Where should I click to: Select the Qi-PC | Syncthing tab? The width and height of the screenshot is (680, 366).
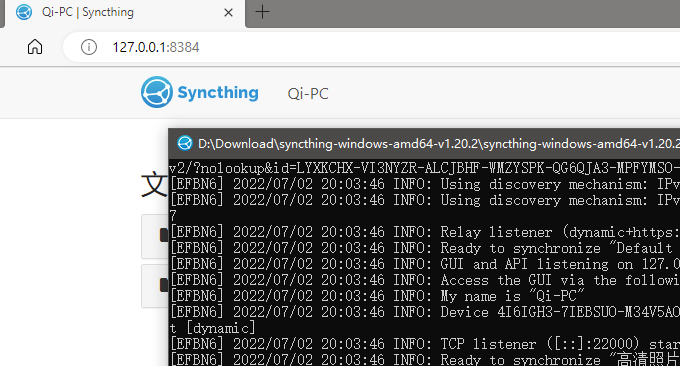(125, 13)
